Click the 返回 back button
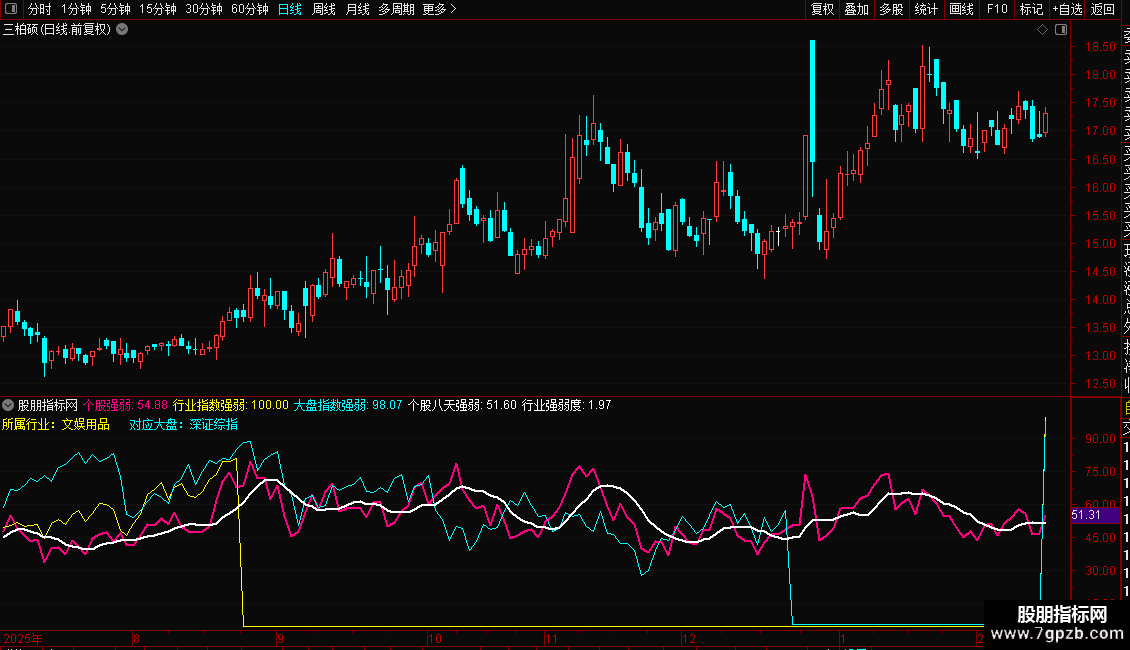This screenshot has width=1130, height=650. pyautogui.click(x=1103, y=9)
